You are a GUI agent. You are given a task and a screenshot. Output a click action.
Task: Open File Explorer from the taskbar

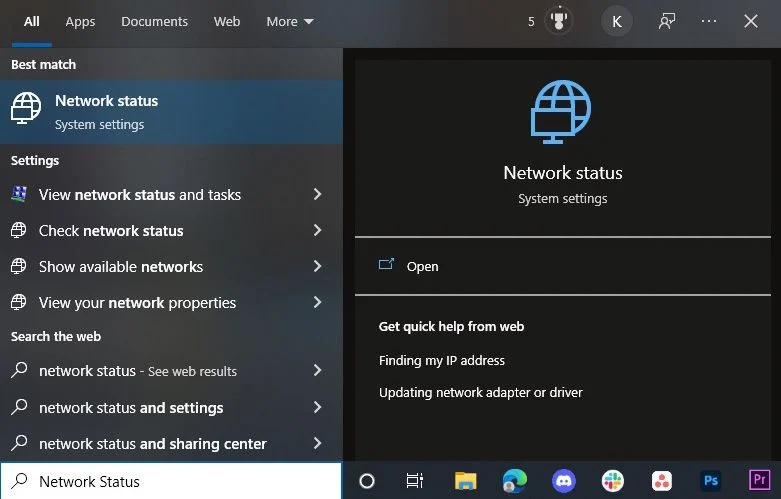coord(465,481)
